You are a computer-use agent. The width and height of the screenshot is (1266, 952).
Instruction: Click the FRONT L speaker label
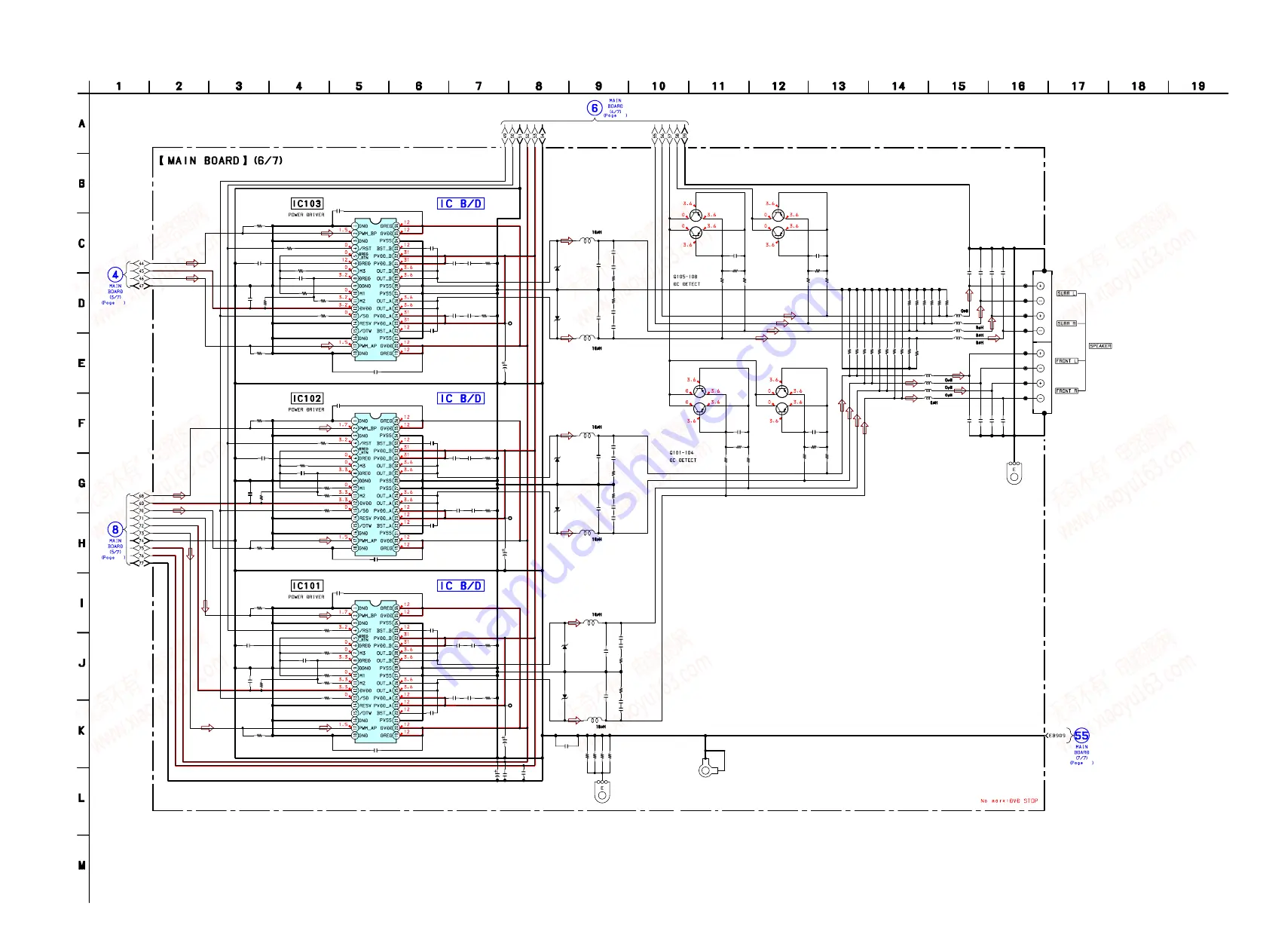(1066, 361)
